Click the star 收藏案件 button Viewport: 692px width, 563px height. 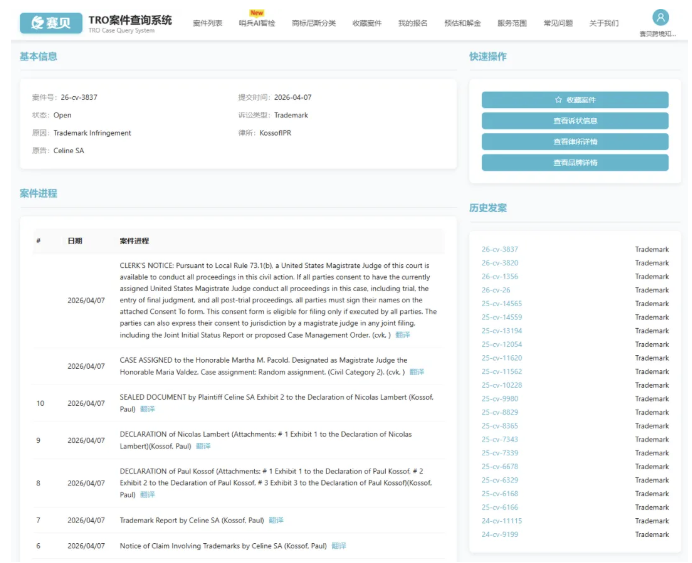point(574,100)
